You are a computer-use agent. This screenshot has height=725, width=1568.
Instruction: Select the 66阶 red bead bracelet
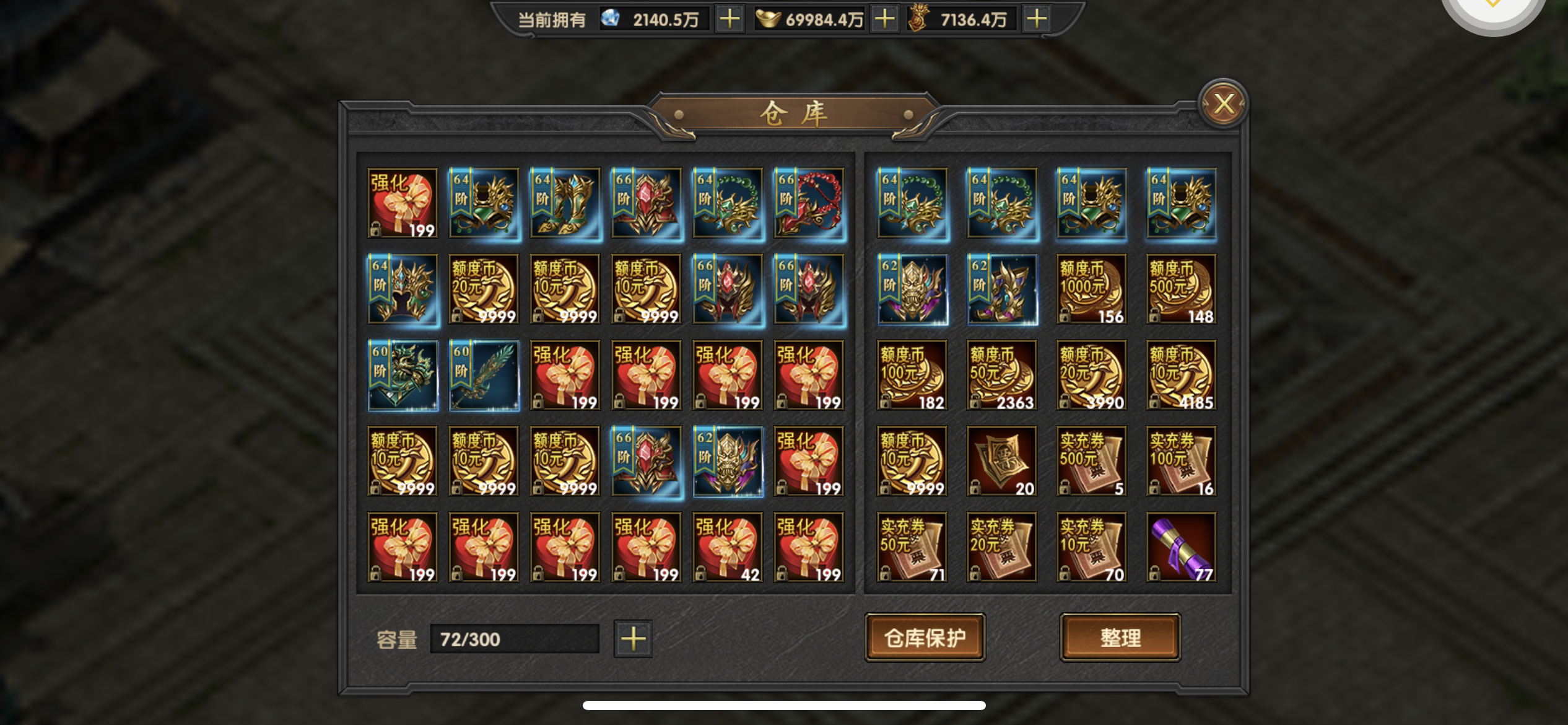809,203
